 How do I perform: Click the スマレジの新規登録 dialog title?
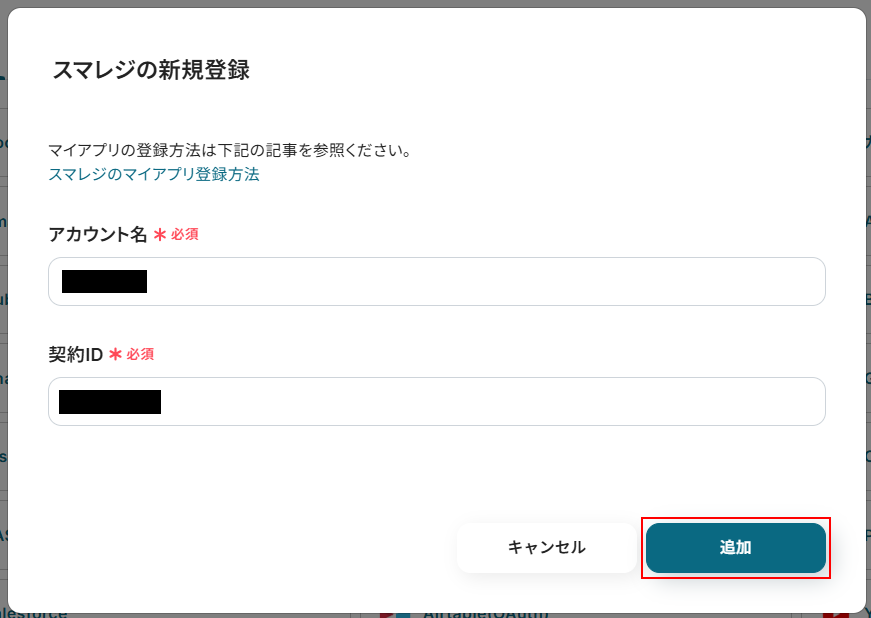click(151, 71)
